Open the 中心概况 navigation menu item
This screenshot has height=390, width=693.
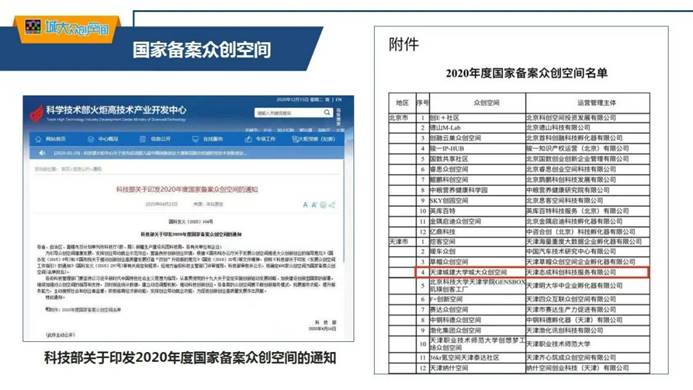click(103, 139)
